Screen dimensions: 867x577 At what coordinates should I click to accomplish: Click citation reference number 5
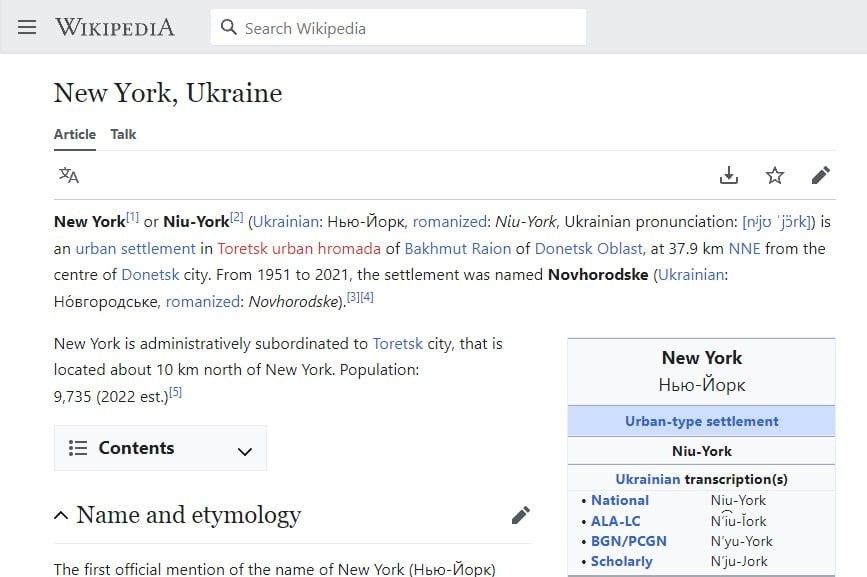[x=175, y=393]
